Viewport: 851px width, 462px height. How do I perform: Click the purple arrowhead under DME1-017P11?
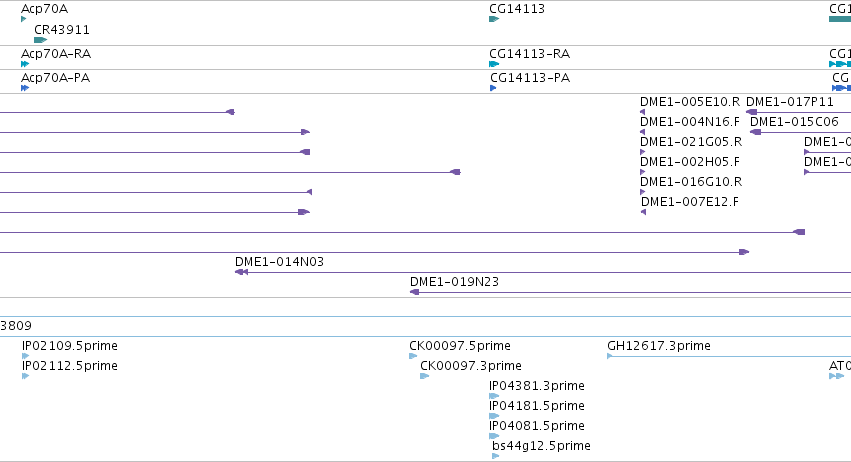pos(752,112)
